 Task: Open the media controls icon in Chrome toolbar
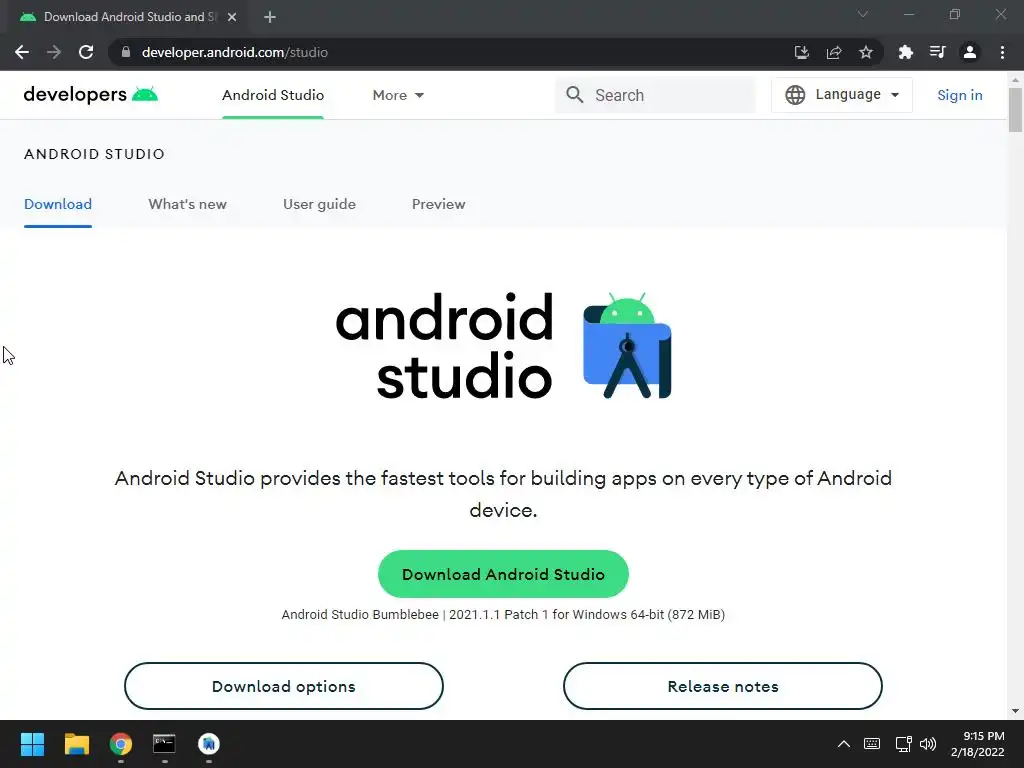click(937, 52)
